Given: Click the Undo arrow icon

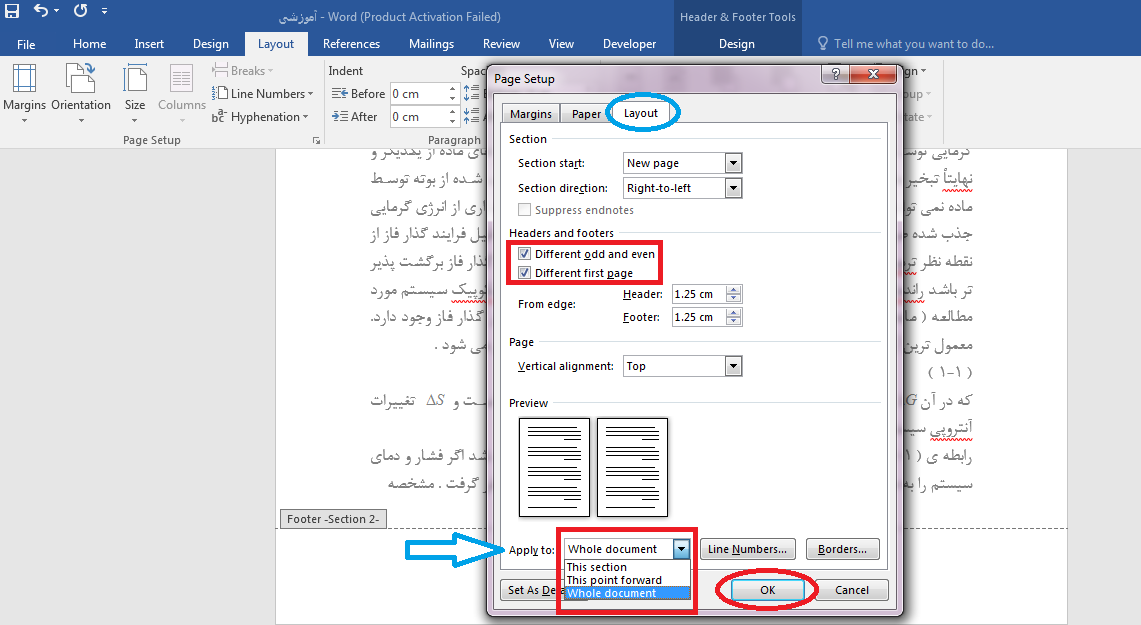Looking at the screenshot, I should tap(41, 12).
